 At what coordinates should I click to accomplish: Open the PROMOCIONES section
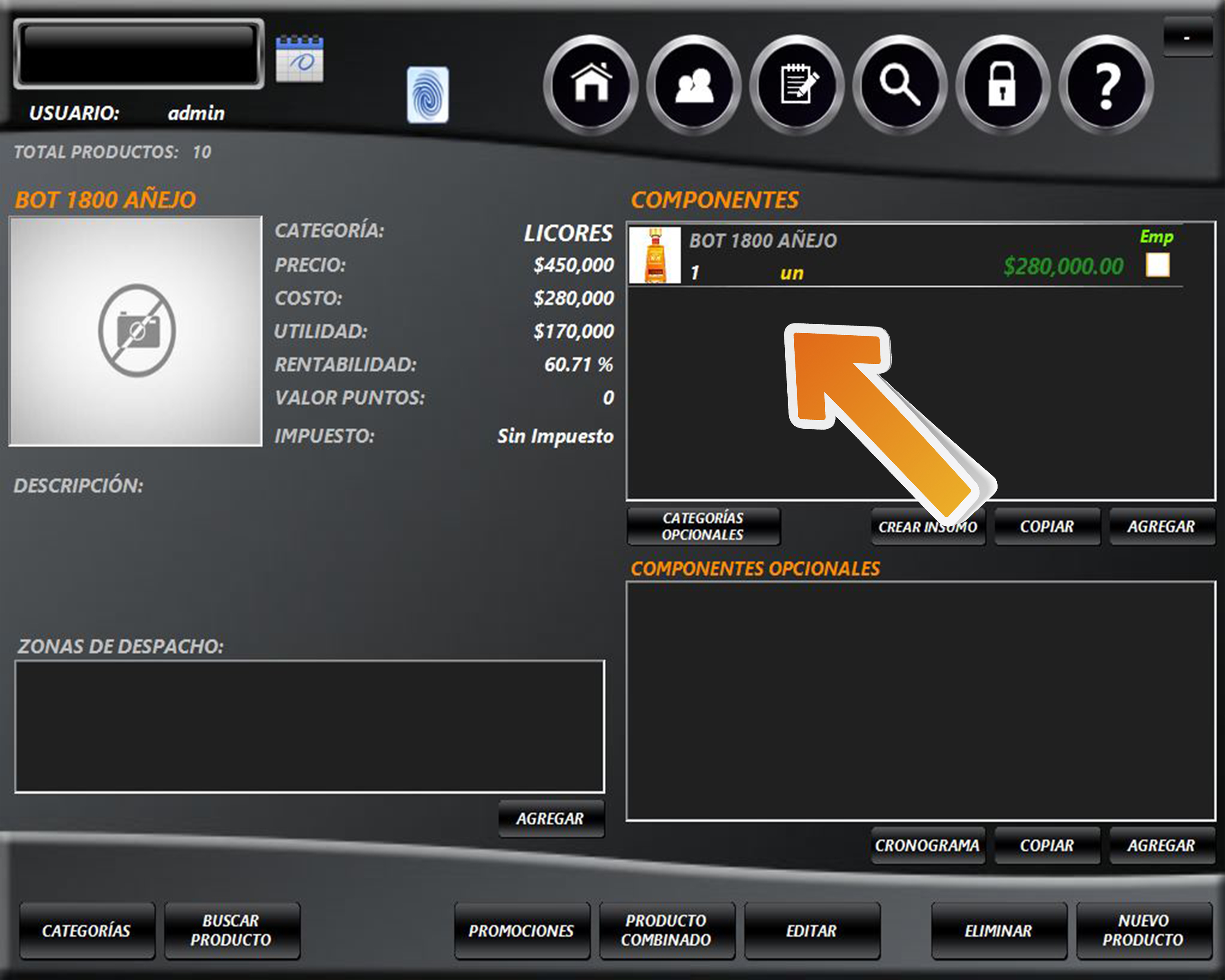tap(521, 931)
